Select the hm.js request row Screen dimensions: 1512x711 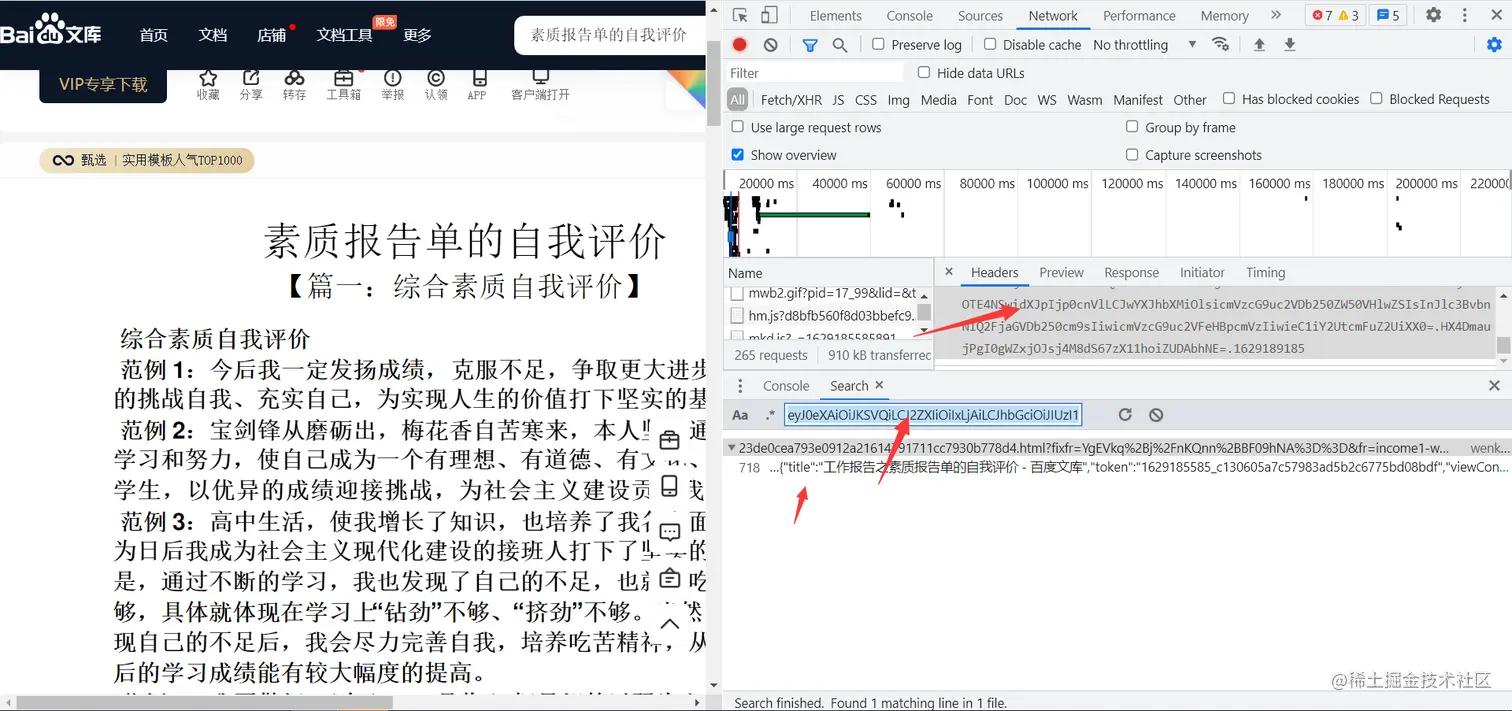(x=823, y=316)
